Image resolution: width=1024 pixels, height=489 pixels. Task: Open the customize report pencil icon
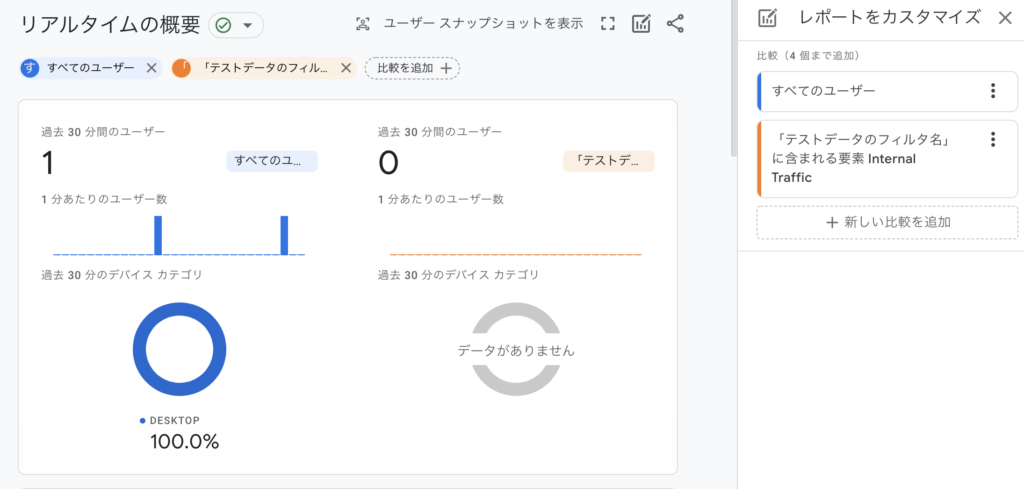pyautogui.click(x=641, y=24)
